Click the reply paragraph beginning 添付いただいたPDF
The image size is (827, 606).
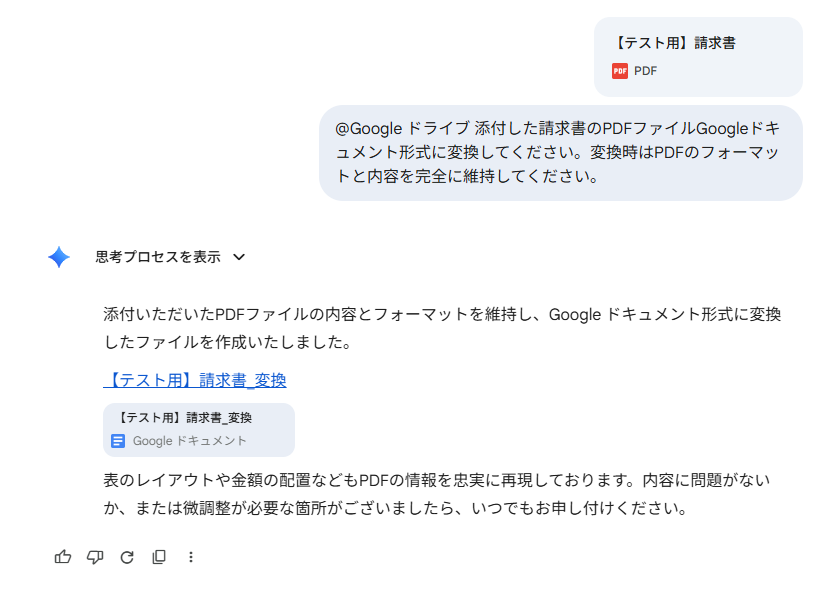442,328
